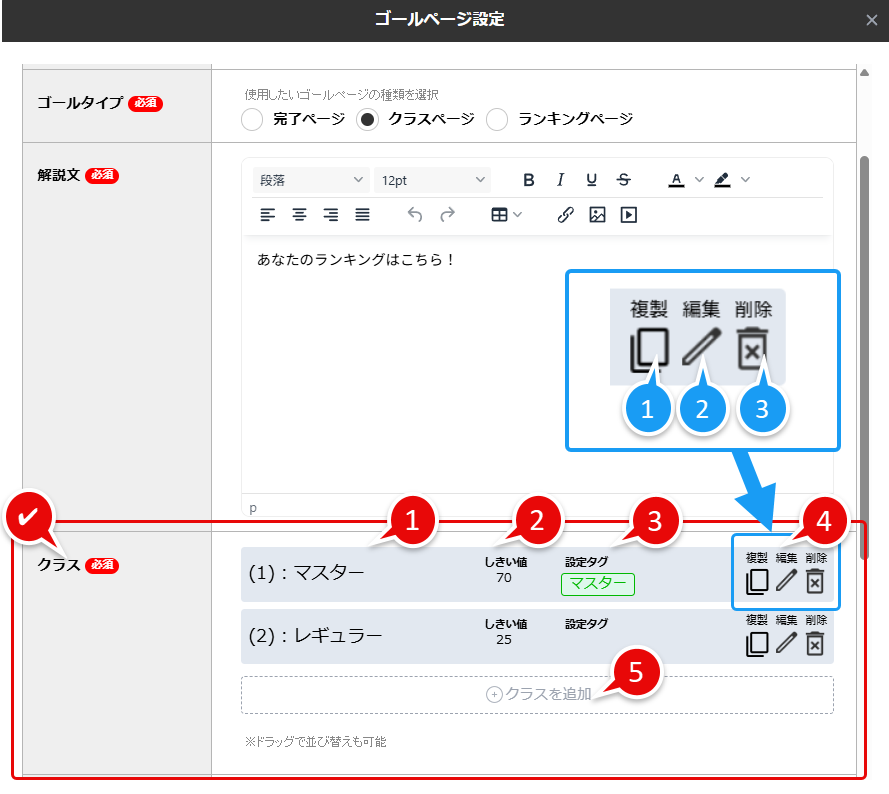Screen dimensions: 889x794
Task: Apply italic formatting in editor
Action: coord(560,180)
